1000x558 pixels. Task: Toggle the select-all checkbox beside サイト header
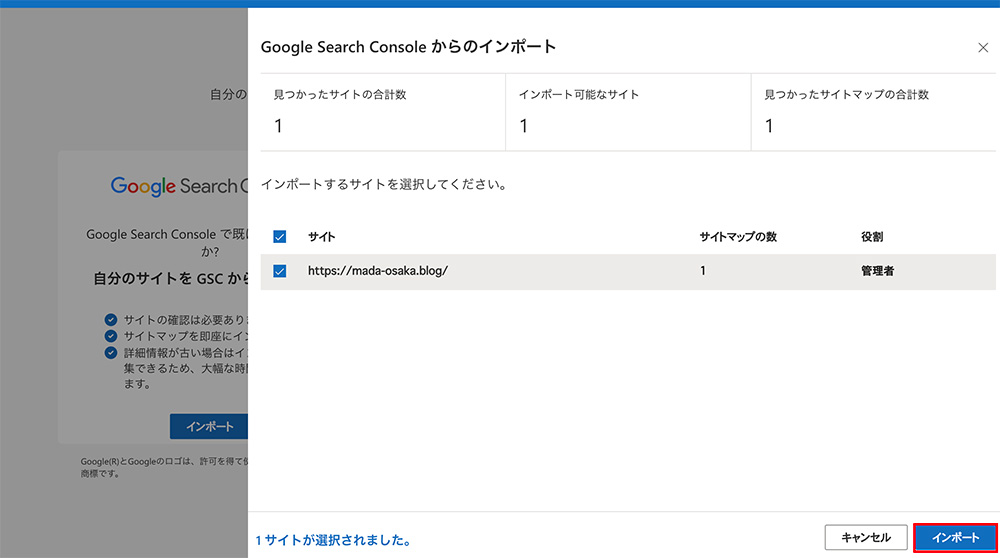pyautogui.click(x=279, y=237)
